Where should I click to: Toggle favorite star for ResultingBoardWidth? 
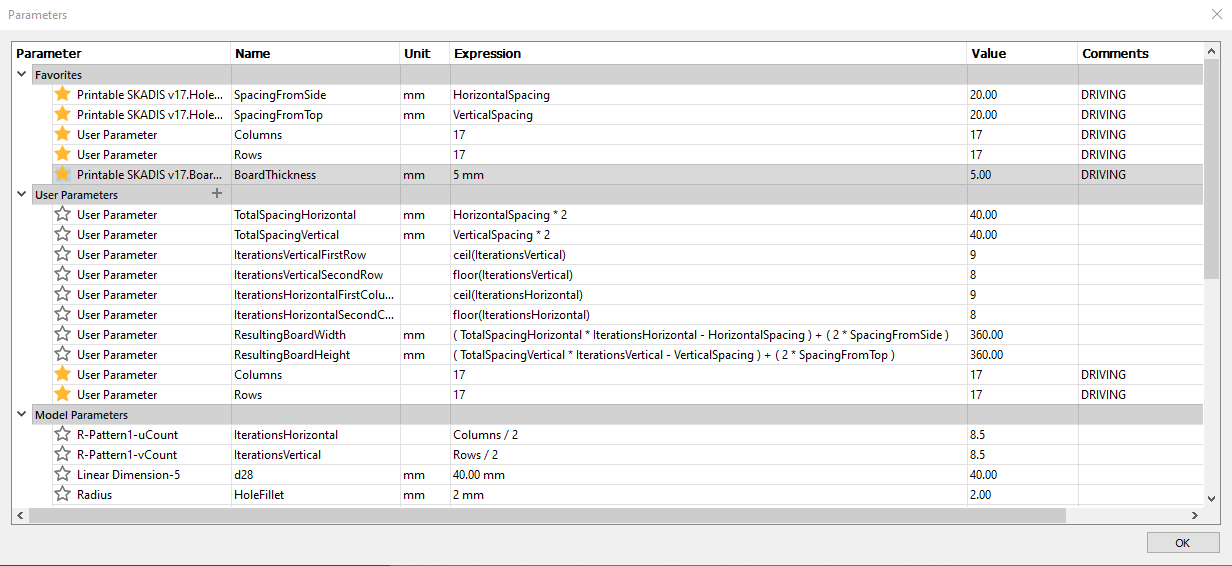pos(62,334)
